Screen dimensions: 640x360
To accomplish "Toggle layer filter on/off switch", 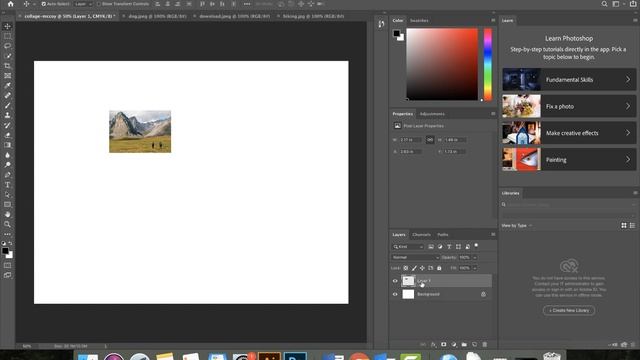I will [476, 246].
